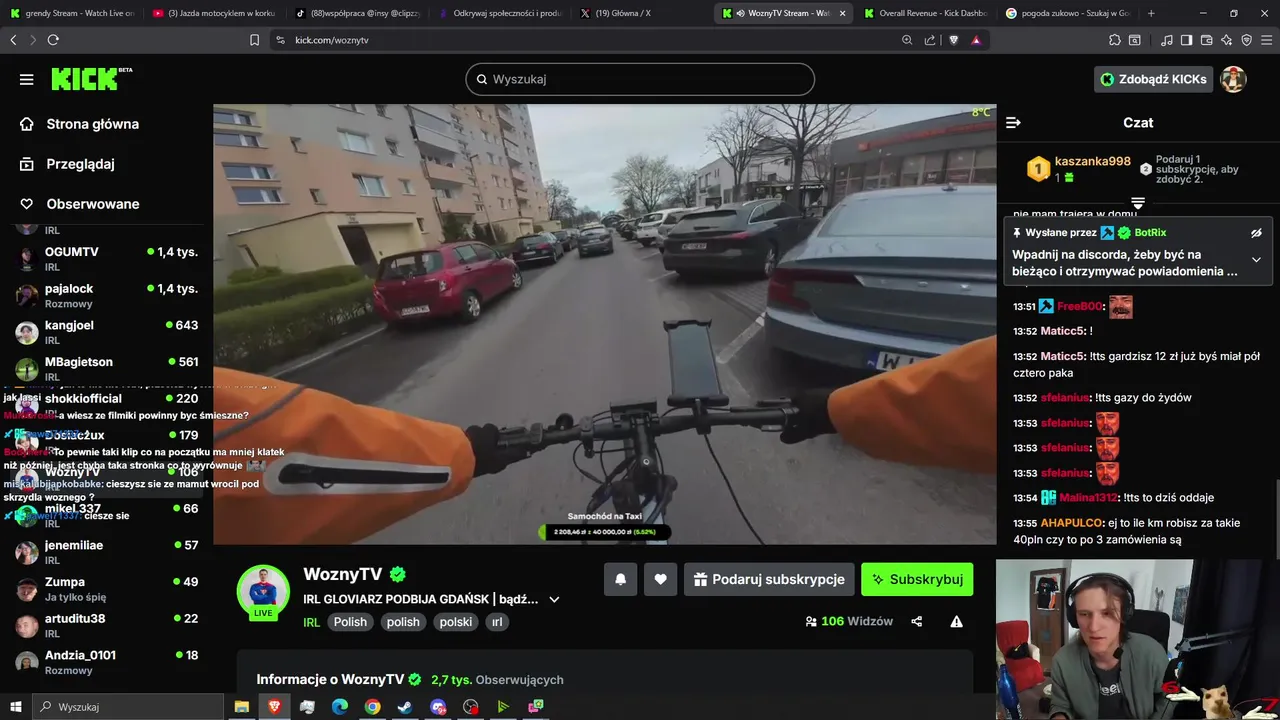Report the stream using warning triangle icon
This screenshot has height=720, width=1280.
(x=956, y=621)
